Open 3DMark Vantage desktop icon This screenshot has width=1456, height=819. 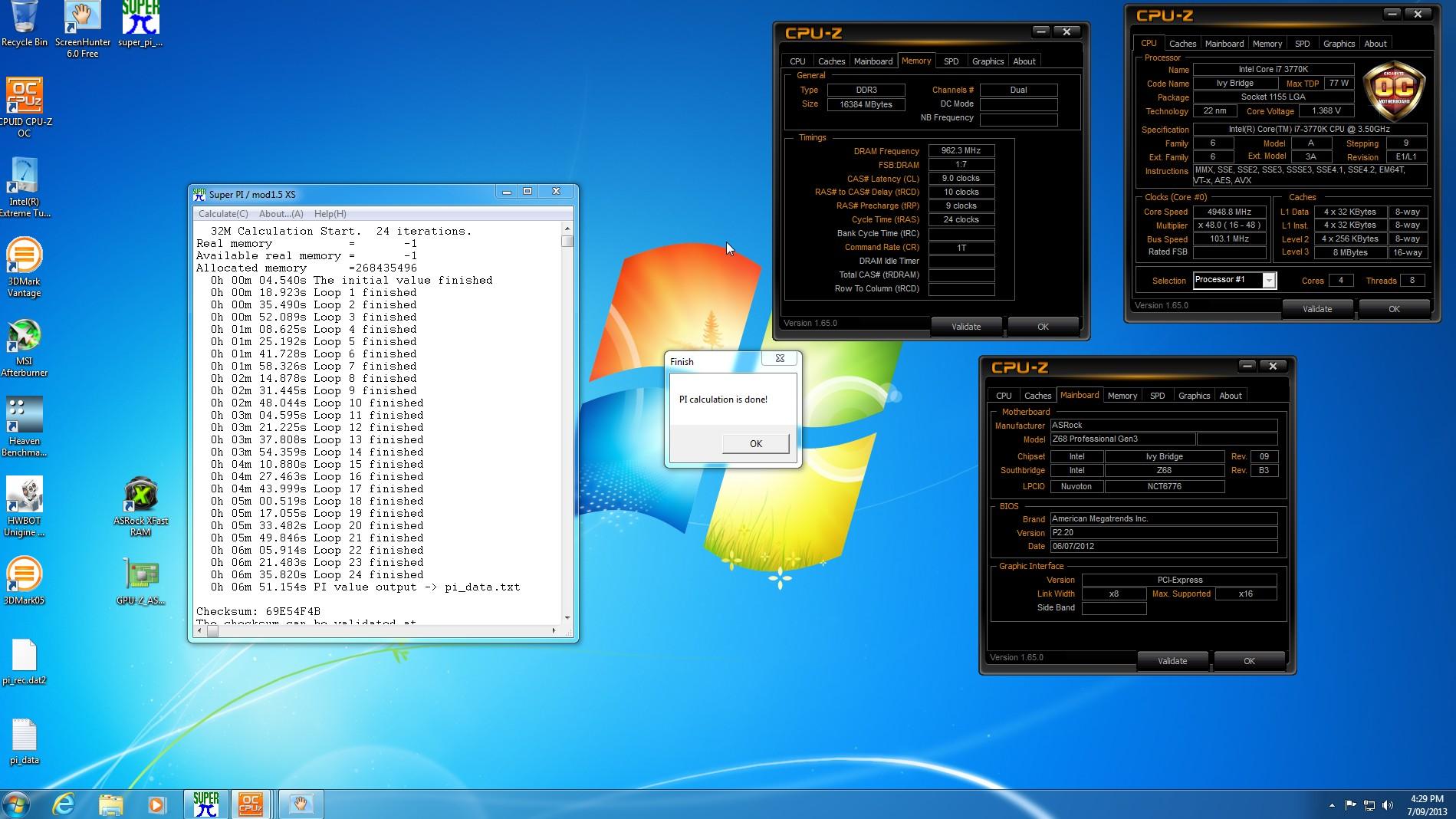pyautogui.click(x=25, y=268)
